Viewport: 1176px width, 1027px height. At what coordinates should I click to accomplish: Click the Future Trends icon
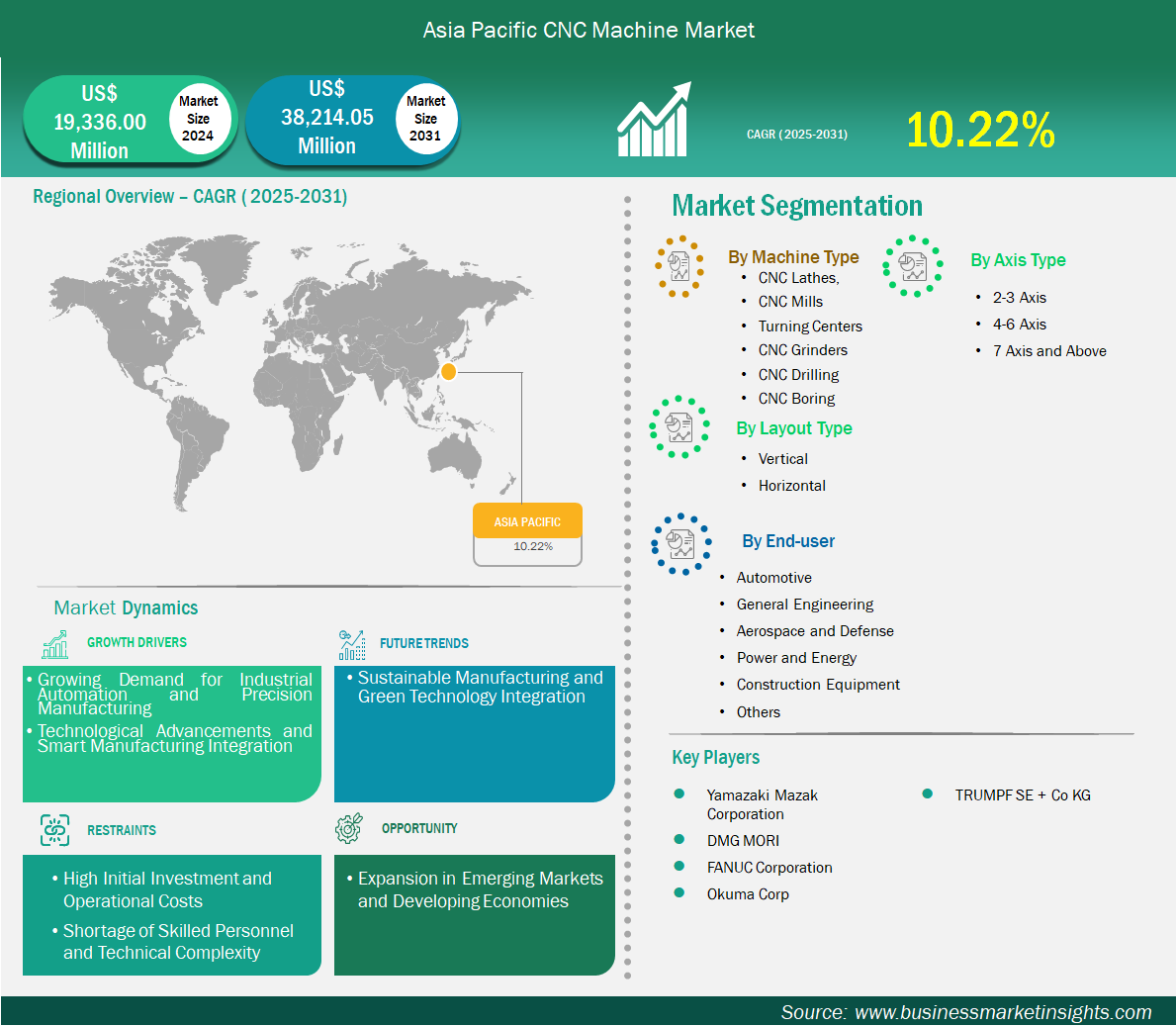tap(351, 645)
